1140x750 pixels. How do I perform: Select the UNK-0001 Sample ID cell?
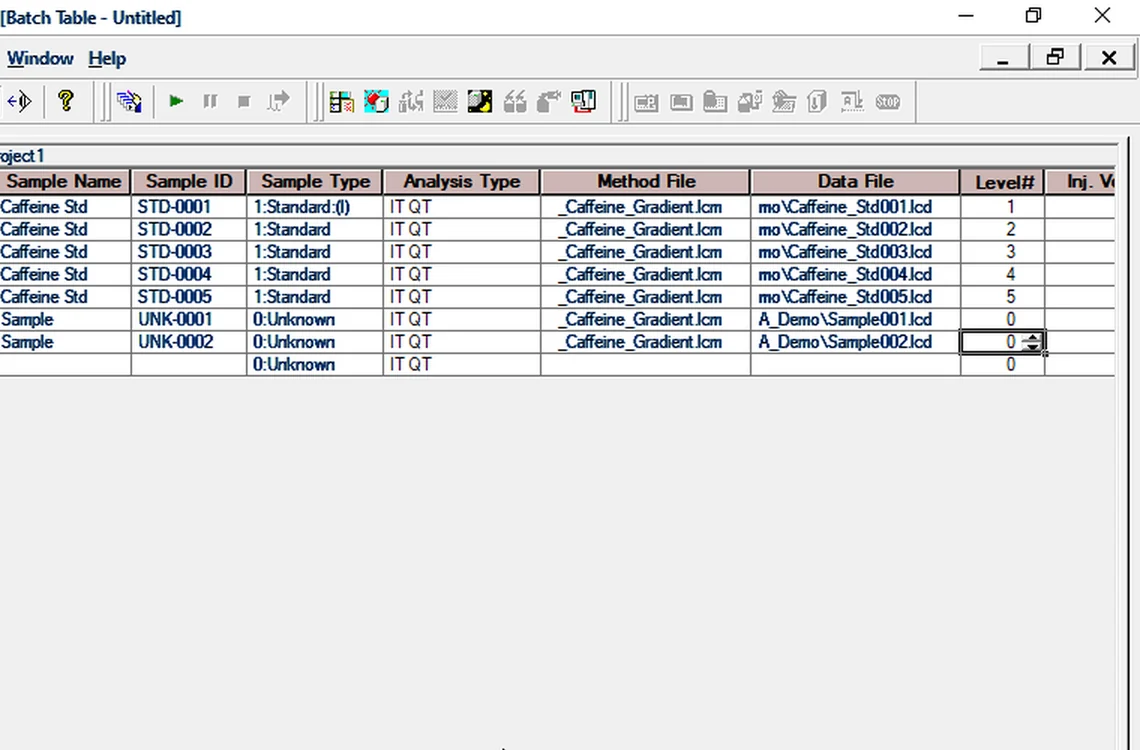point(189,320)
